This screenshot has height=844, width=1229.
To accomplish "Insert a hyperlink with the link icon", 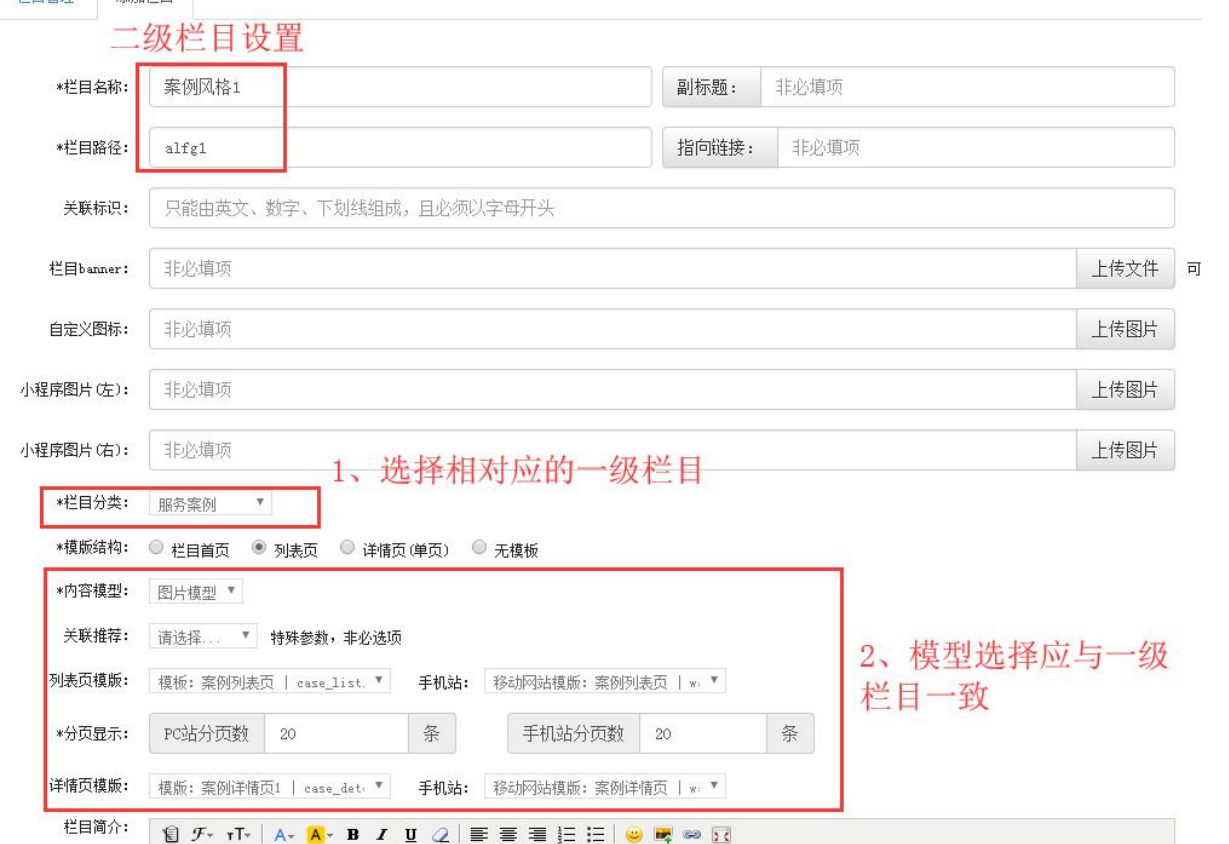I will [x=692, y=835].
